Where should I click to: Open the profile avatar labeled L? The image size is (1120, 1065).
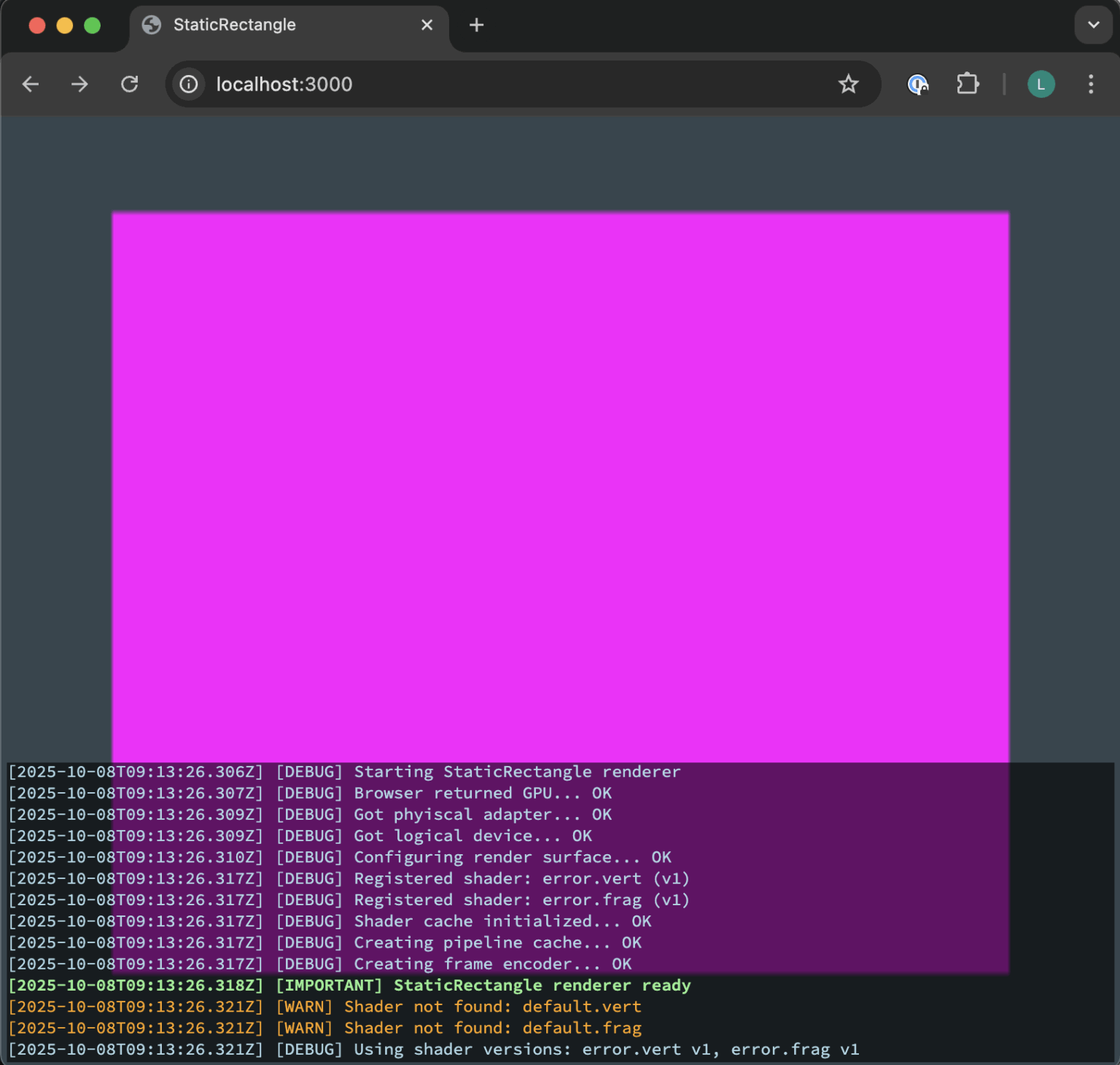[x=1041, y=85]
